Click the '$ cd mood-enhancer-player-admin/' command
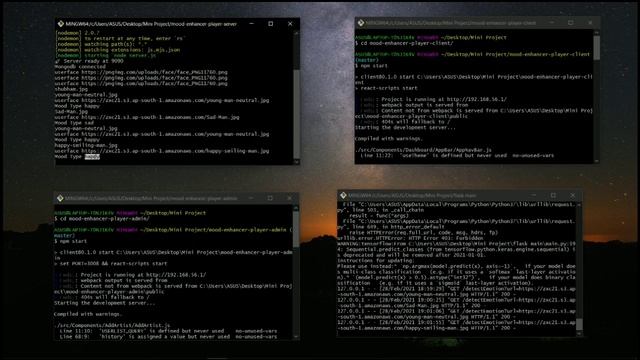 tap(102, 219)
